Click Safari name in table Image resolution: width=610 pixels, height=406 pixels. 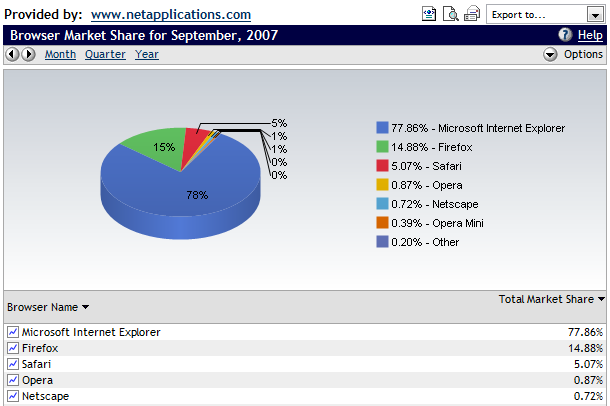tap(36, 364)
